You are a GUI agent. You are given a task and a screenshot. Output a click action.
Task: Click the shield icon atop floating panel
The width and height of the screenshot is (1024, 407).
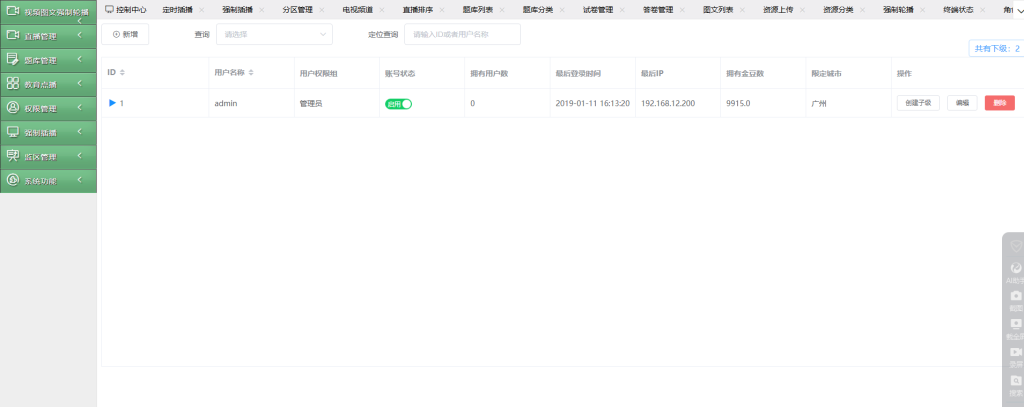tap(1016, 246)
